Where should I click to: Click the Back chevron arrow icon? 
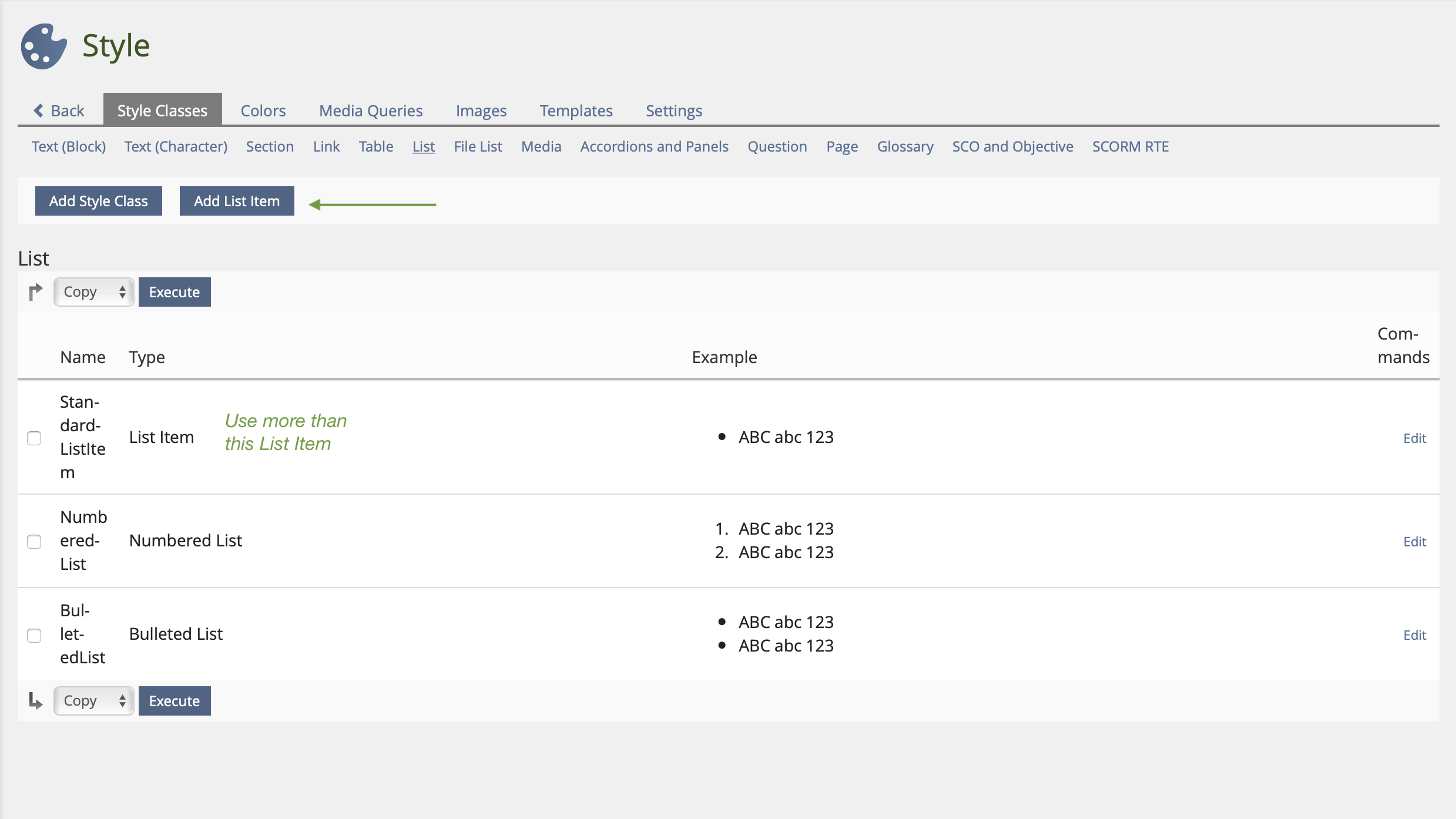tap(39, 110)
